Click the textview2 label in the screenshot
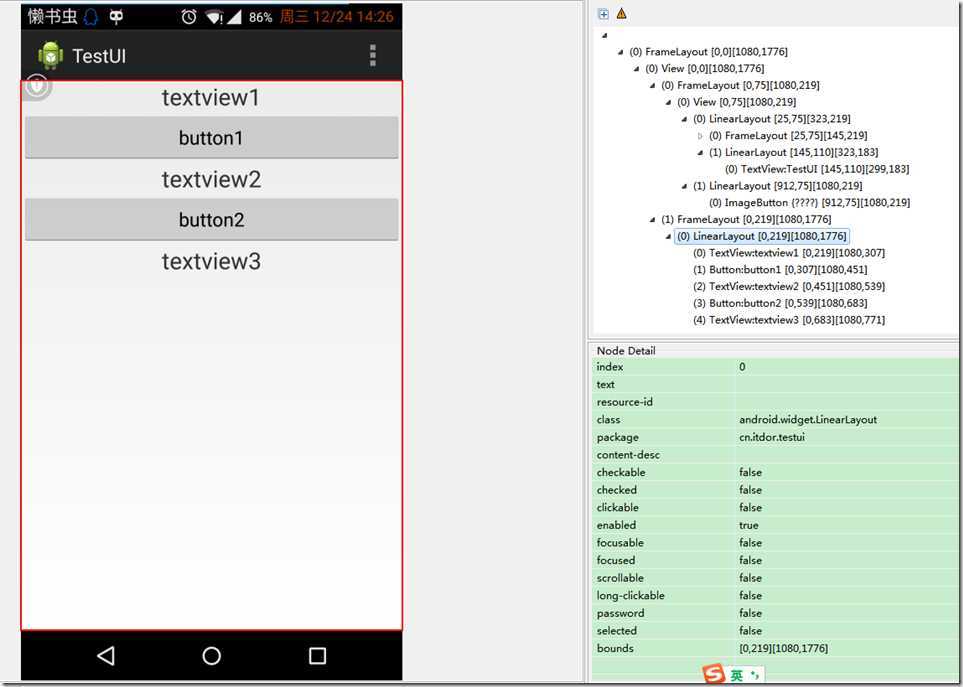This screenshot has height=687, width=963. click(211, 180)
